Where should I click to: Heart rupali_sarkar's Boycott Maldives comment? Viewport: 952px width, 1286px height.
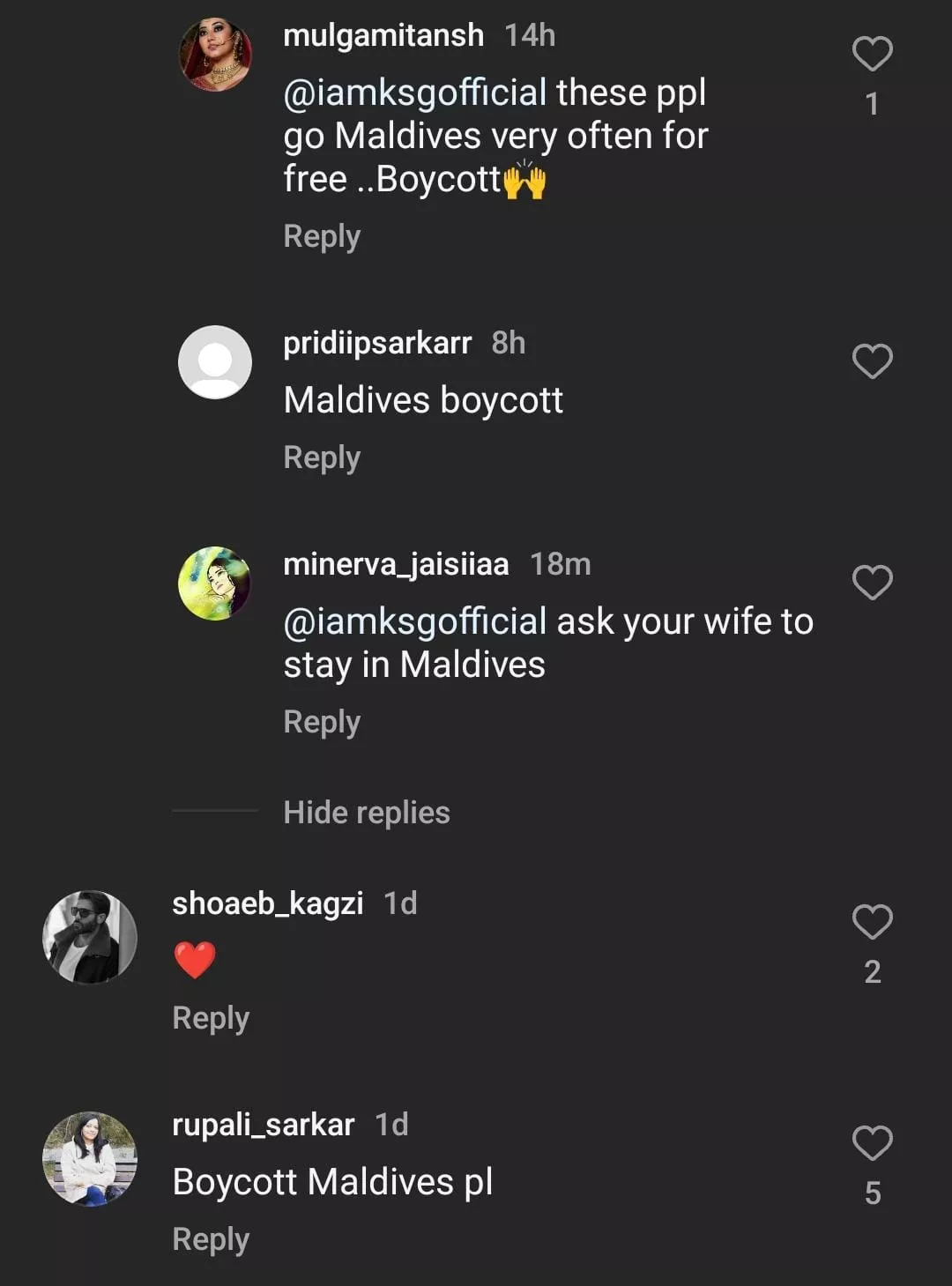872,1143
